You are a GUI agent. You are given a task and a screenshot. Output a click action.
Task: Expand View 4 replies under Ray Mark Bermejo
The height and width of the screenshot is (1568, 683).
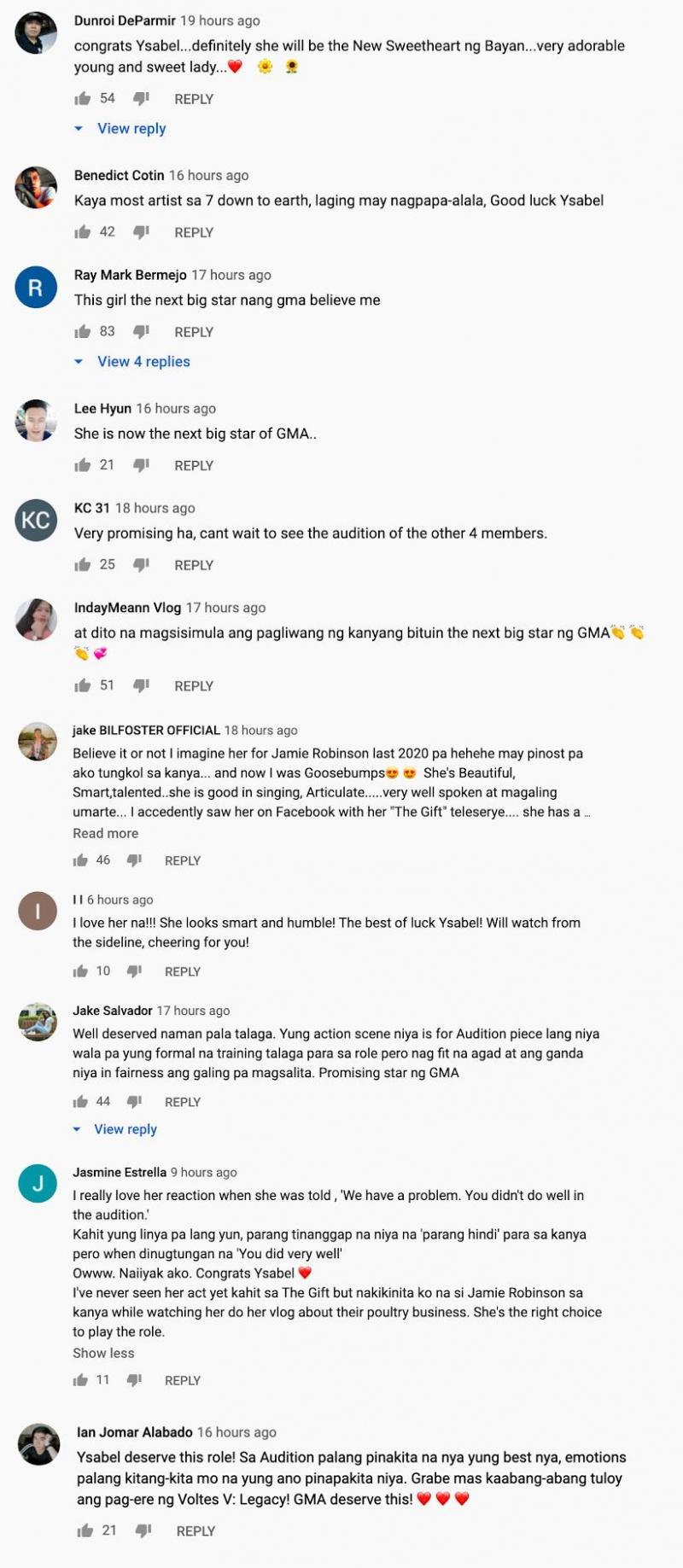coord(143,362)
